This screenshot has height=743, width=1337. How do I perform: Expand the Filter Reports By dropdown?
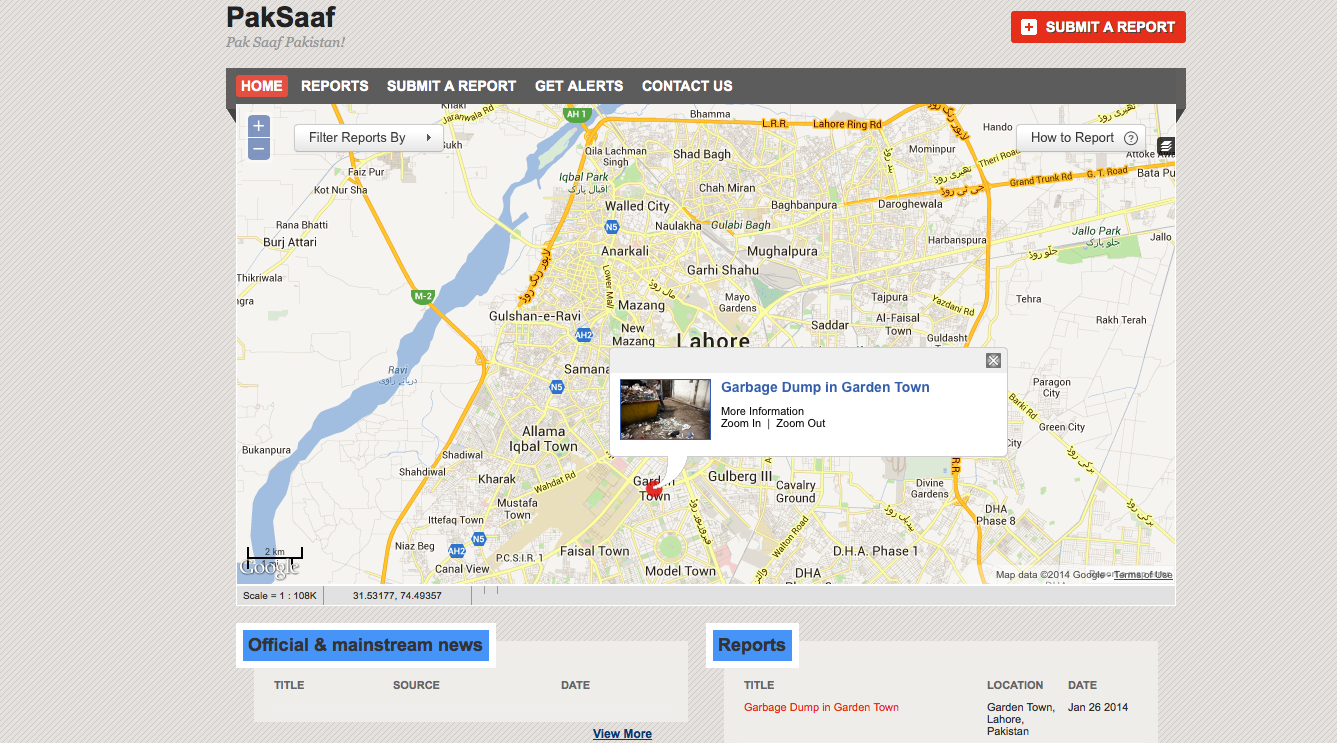[x=369, y=138]
